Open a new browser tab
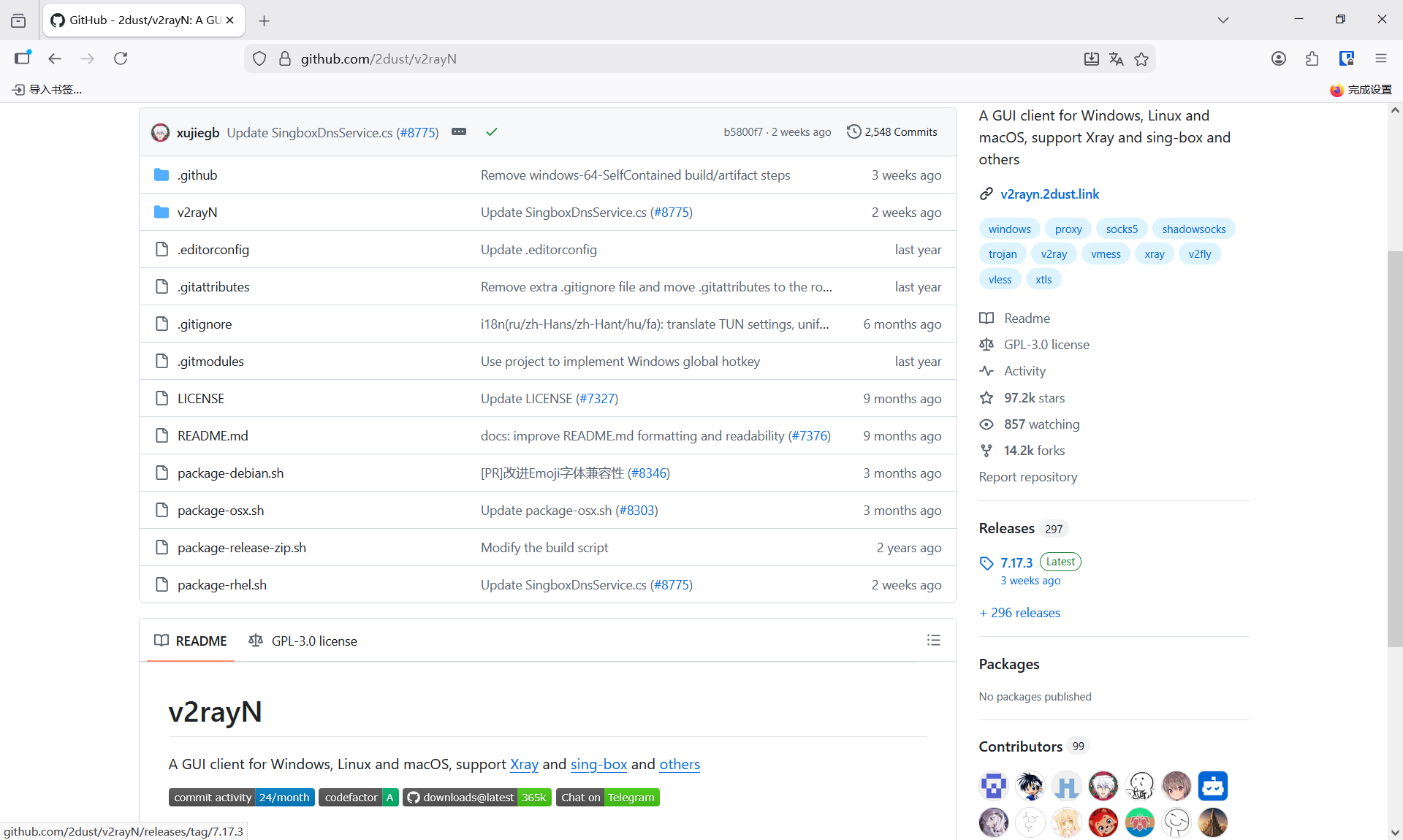Viewport: 1403px width, 840px height. point(264,20)
